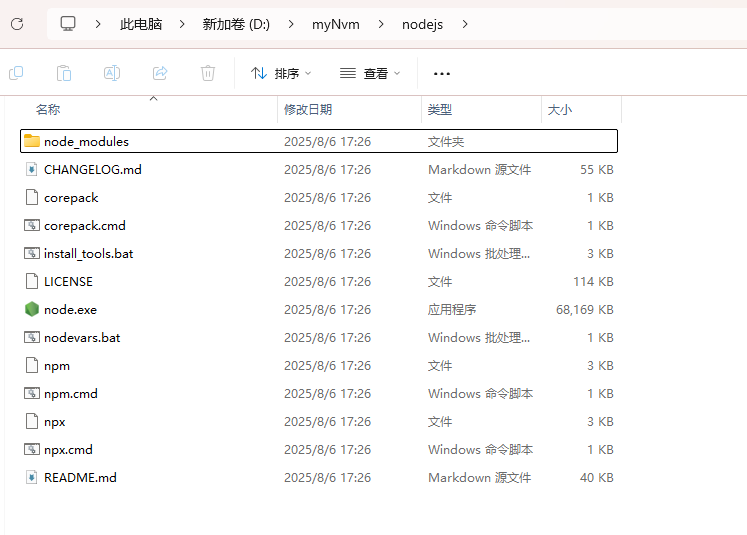Click the refresh icon
Image resolution: width=747 pixels, height=535 pixels.
pyautogui.click(x=17, y=24)
